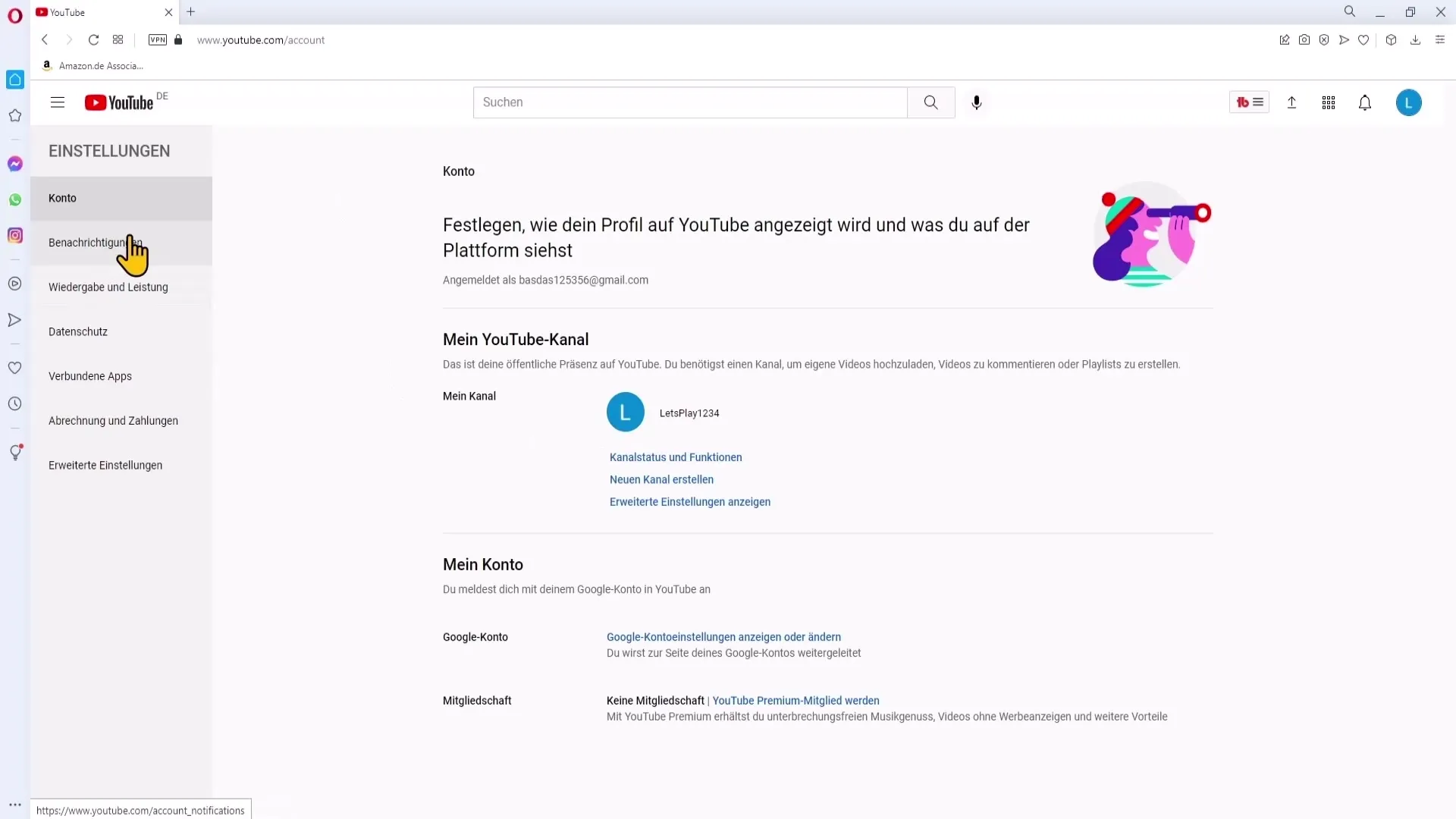Select YouTube Premium-Mitglied werden link
The image size is (1456, 819).
(x=796, y=700)
